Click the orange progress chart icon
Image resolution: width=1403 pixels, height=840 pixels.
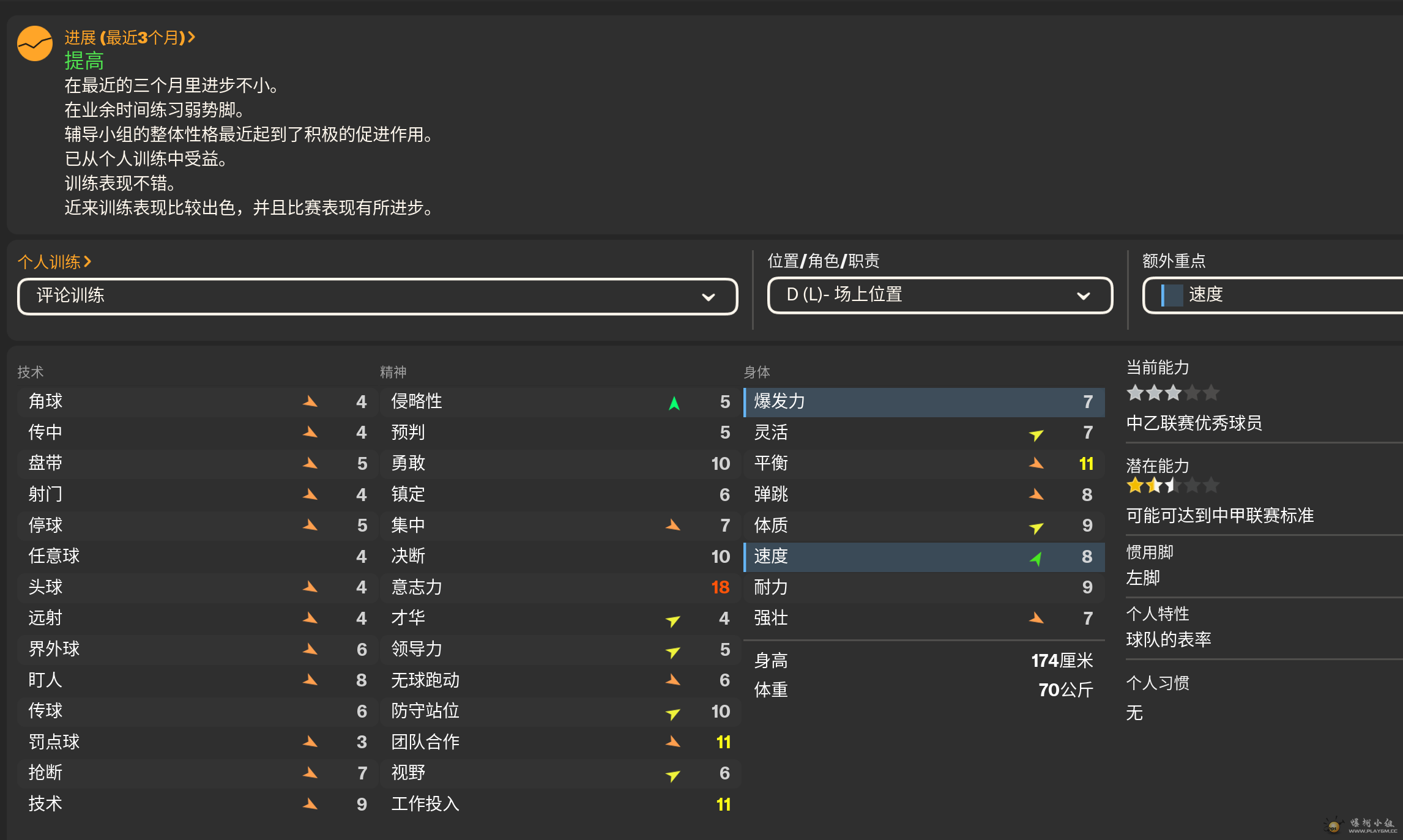point(35,43)
